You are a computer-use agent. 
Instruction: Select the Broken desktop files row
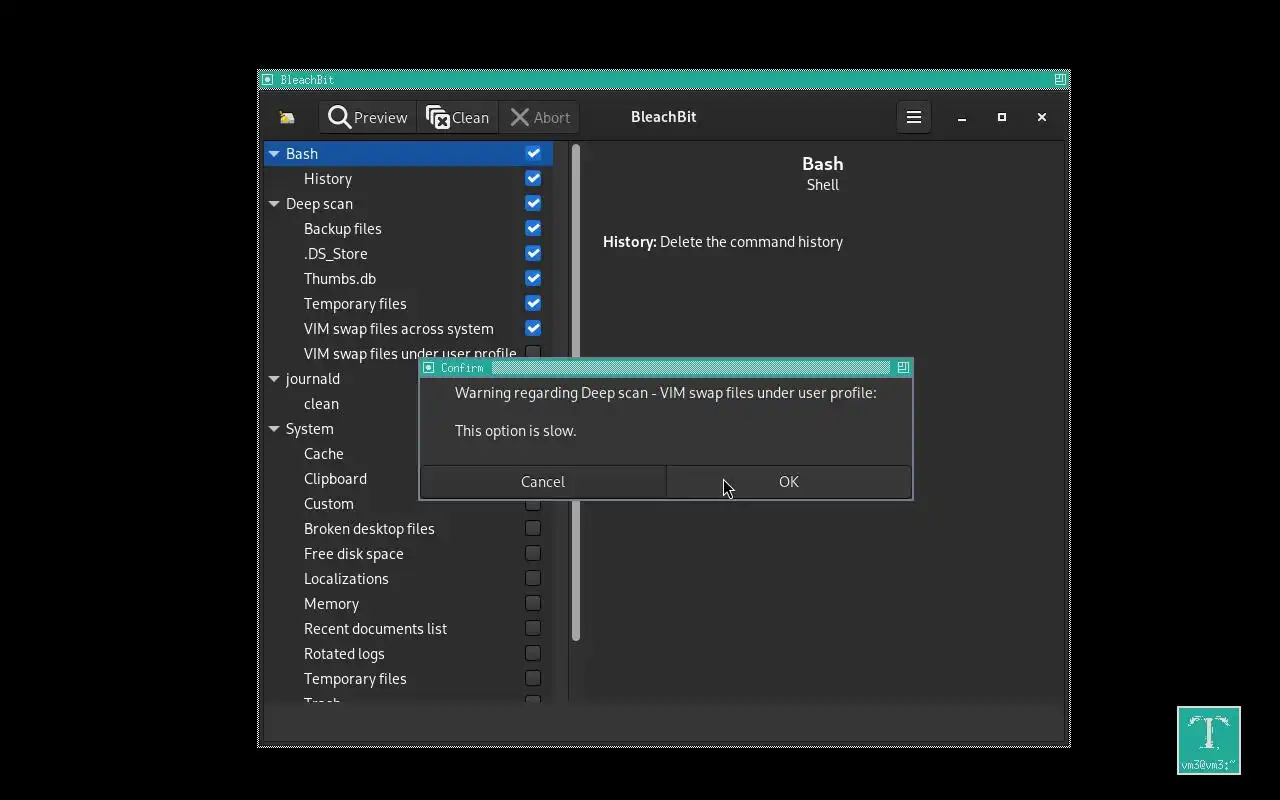(x=408, y=528)
